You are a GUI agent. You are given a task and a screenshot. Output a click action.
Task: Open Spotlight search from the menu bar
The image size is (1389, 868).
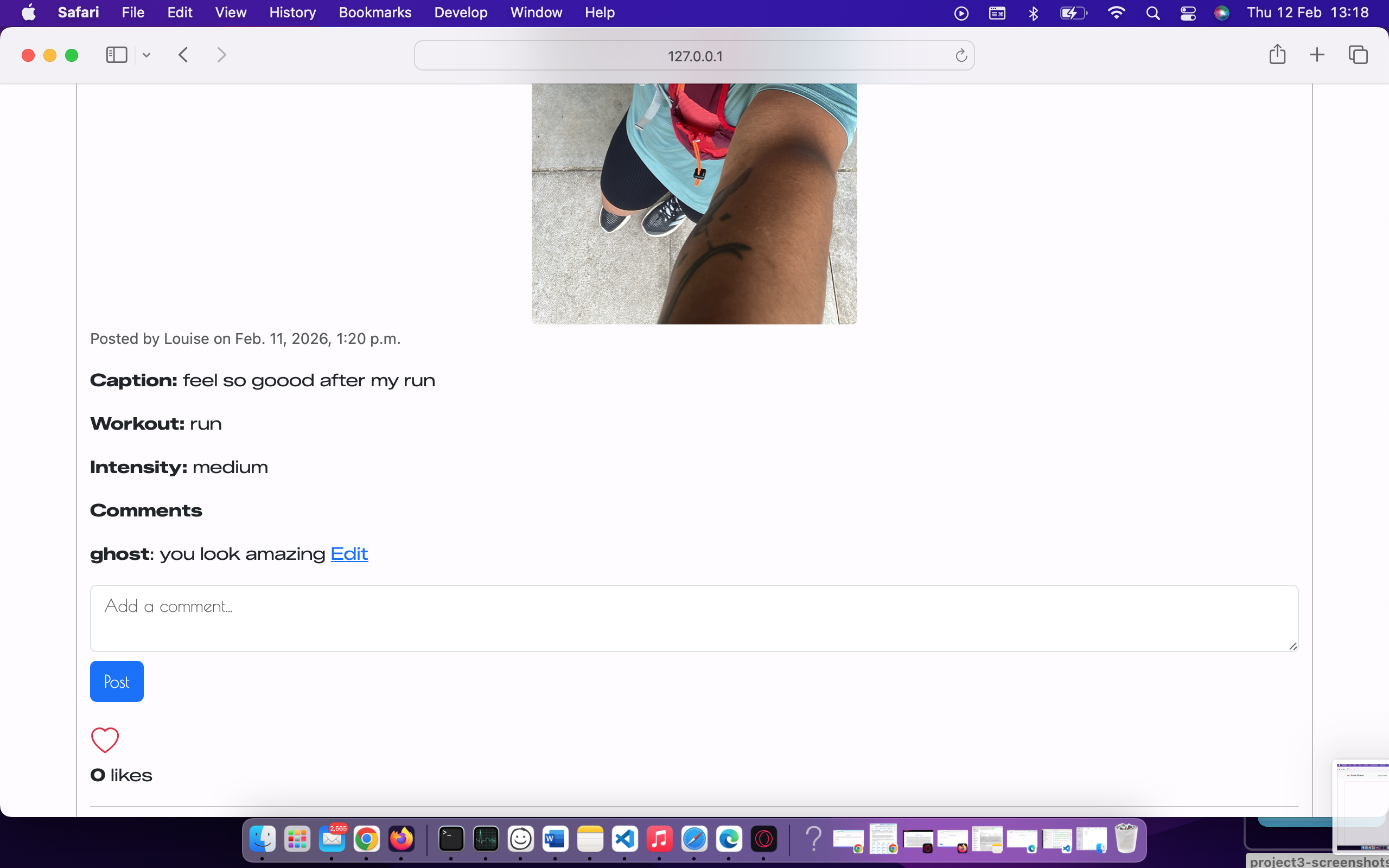[x=1154, y=12]
